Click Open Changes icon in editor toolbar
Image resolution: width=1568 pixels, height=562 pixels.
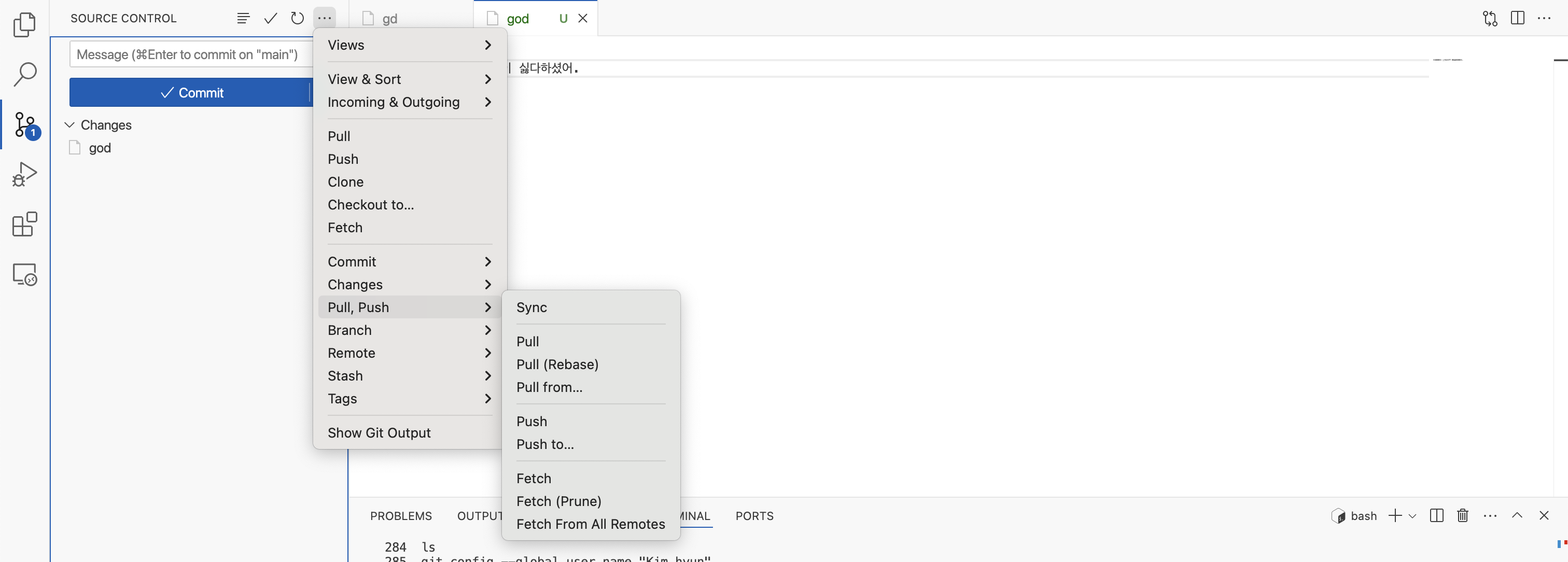[1490, 18]
